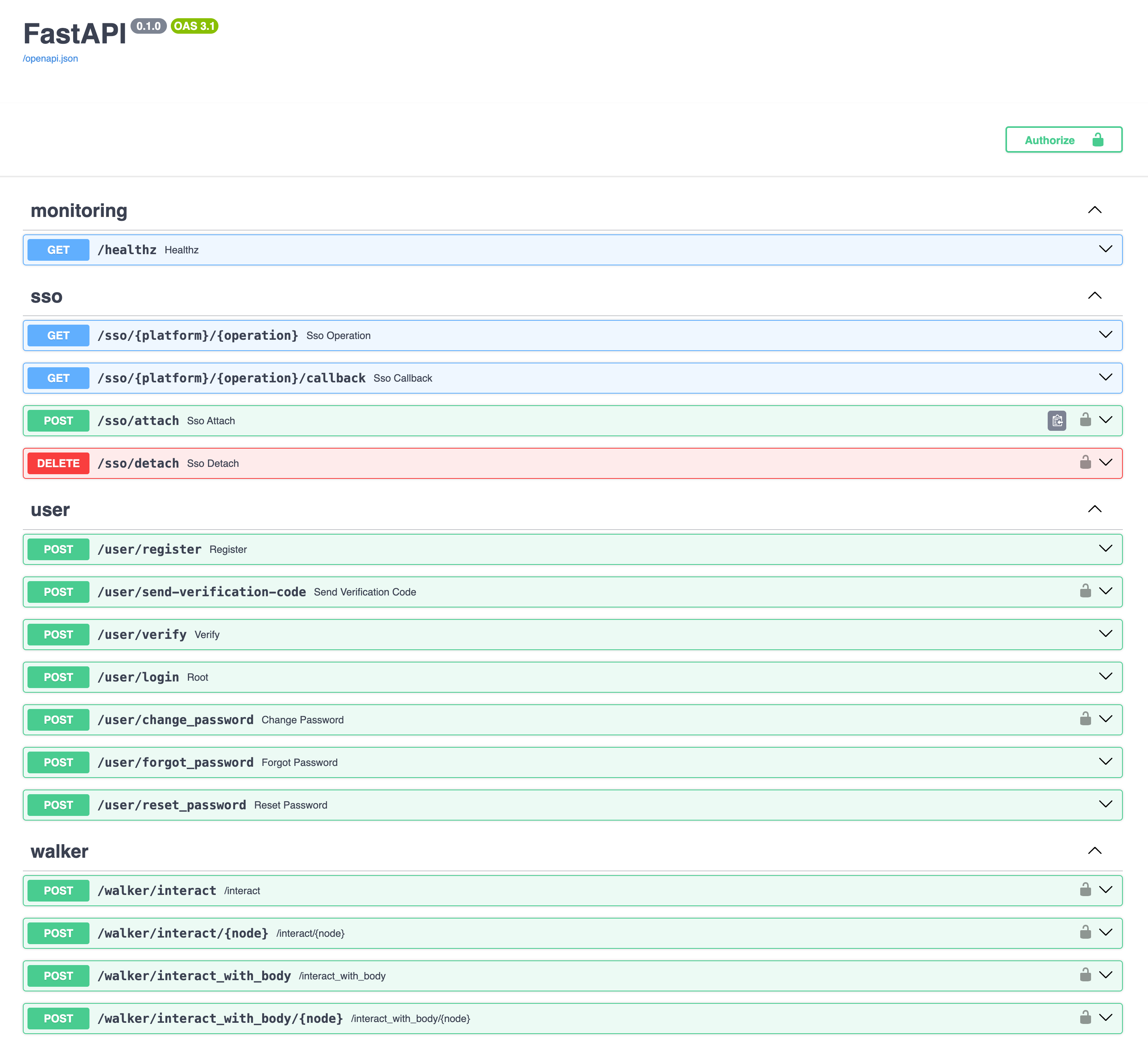Screen dimensions: 1148x1053
Task: Click lock icon on /walker/interact row
Action: click(x=1085, y=890)
